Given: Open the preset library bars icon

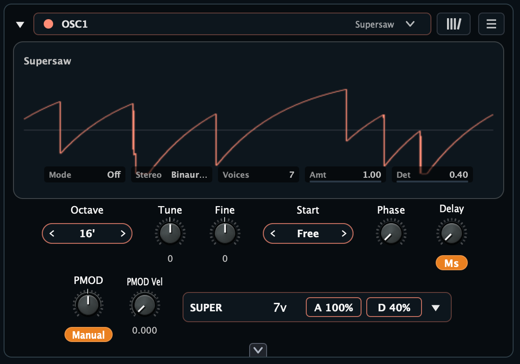Looking at the screenshot, I should tap(454, 24).
